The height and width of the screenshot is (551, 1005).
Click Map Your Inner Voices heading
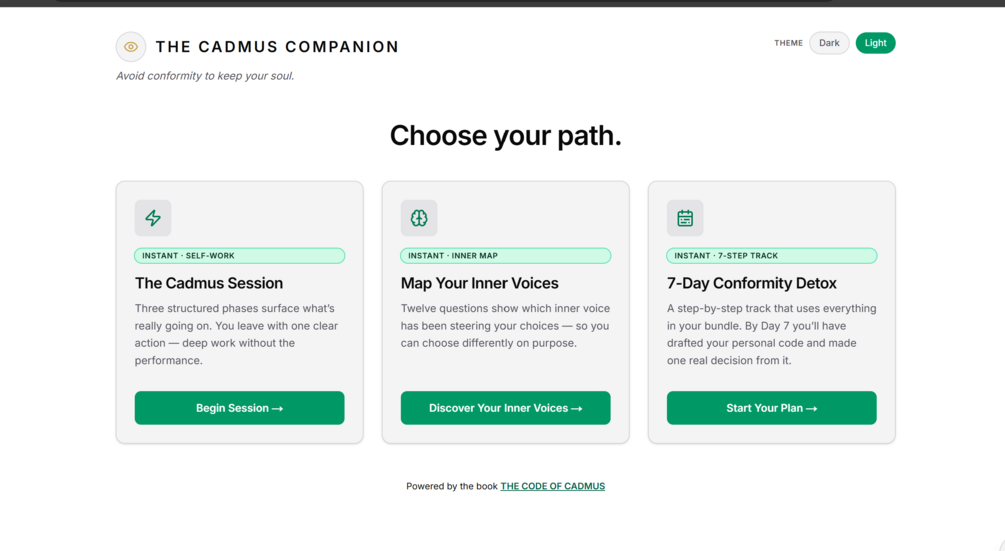click(x=480, y=283)
